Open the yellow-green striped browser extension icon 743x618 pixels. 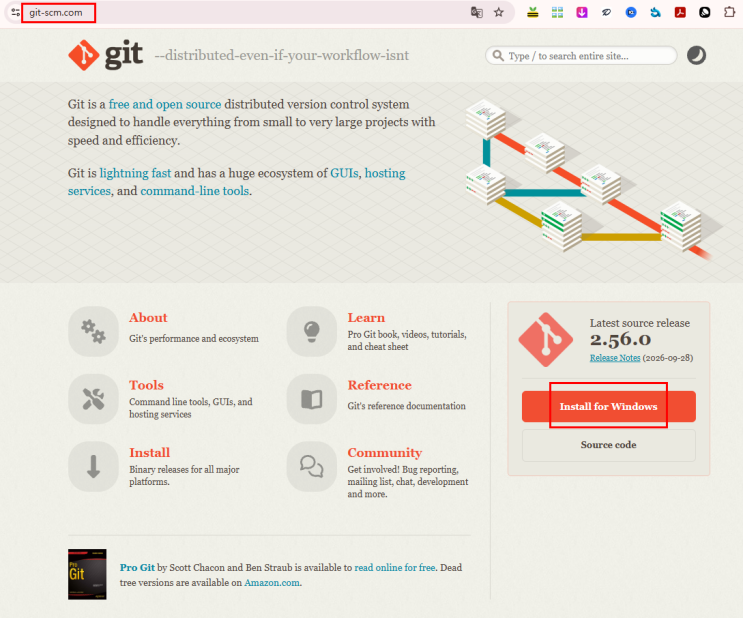(533, 12)
